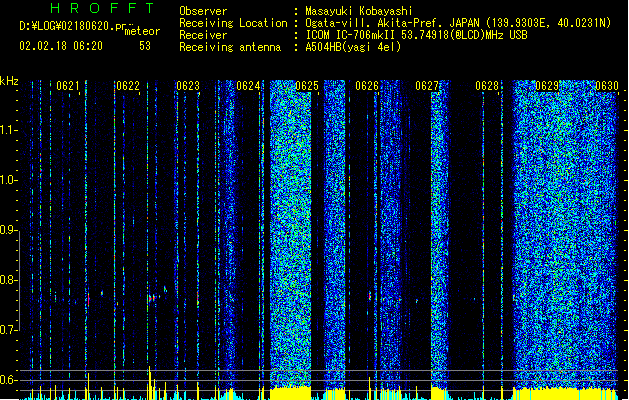Click the Observer label

click(x=203, y=11)
